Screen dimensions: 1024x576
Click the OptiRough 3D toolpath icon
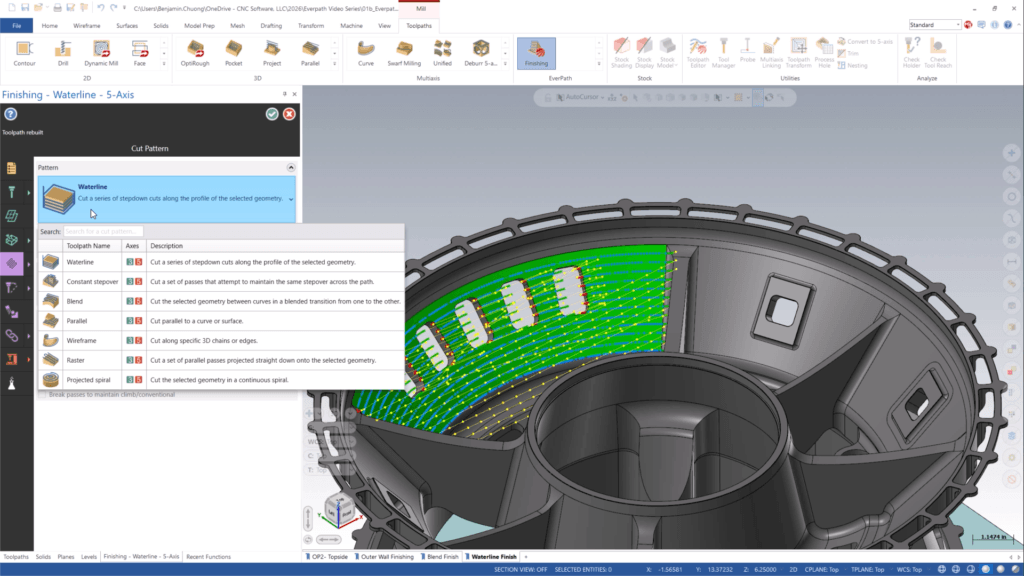(196, 50)
